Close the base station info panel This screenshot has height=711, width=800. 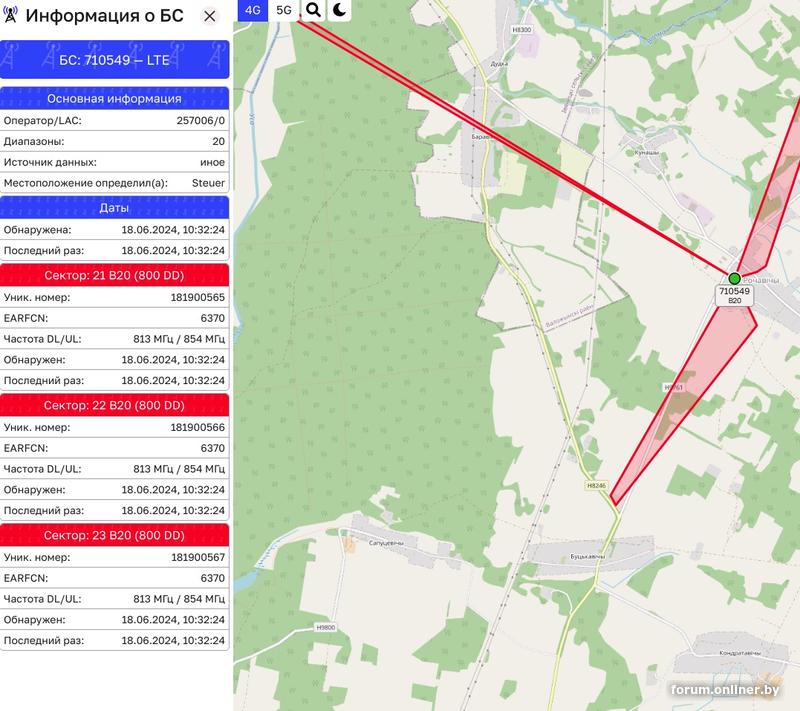tap(210, 16)
